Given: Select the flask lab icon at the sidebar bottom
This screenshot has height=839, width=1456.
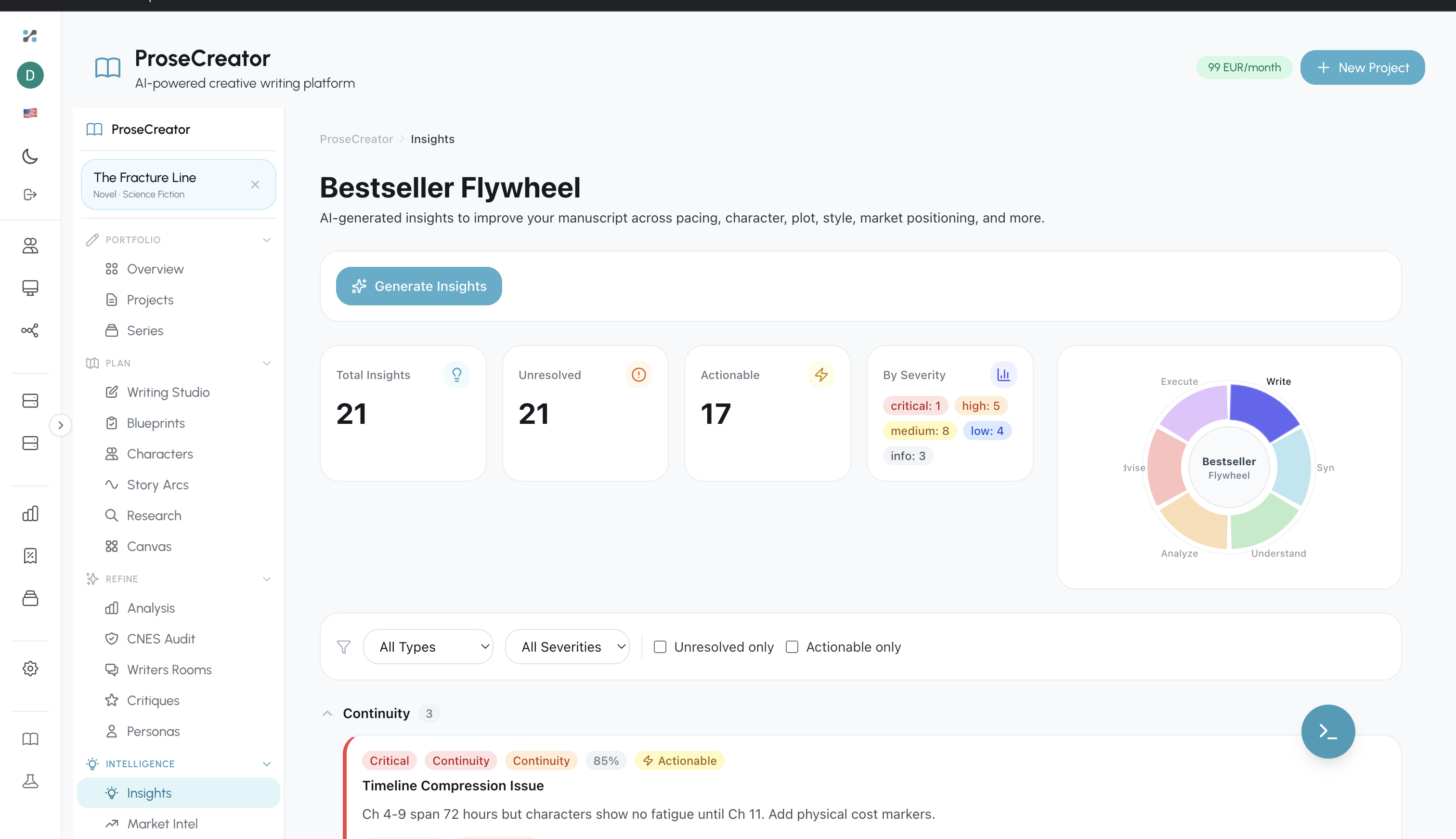Looking at the screenshot, I should tap(30, 781).
